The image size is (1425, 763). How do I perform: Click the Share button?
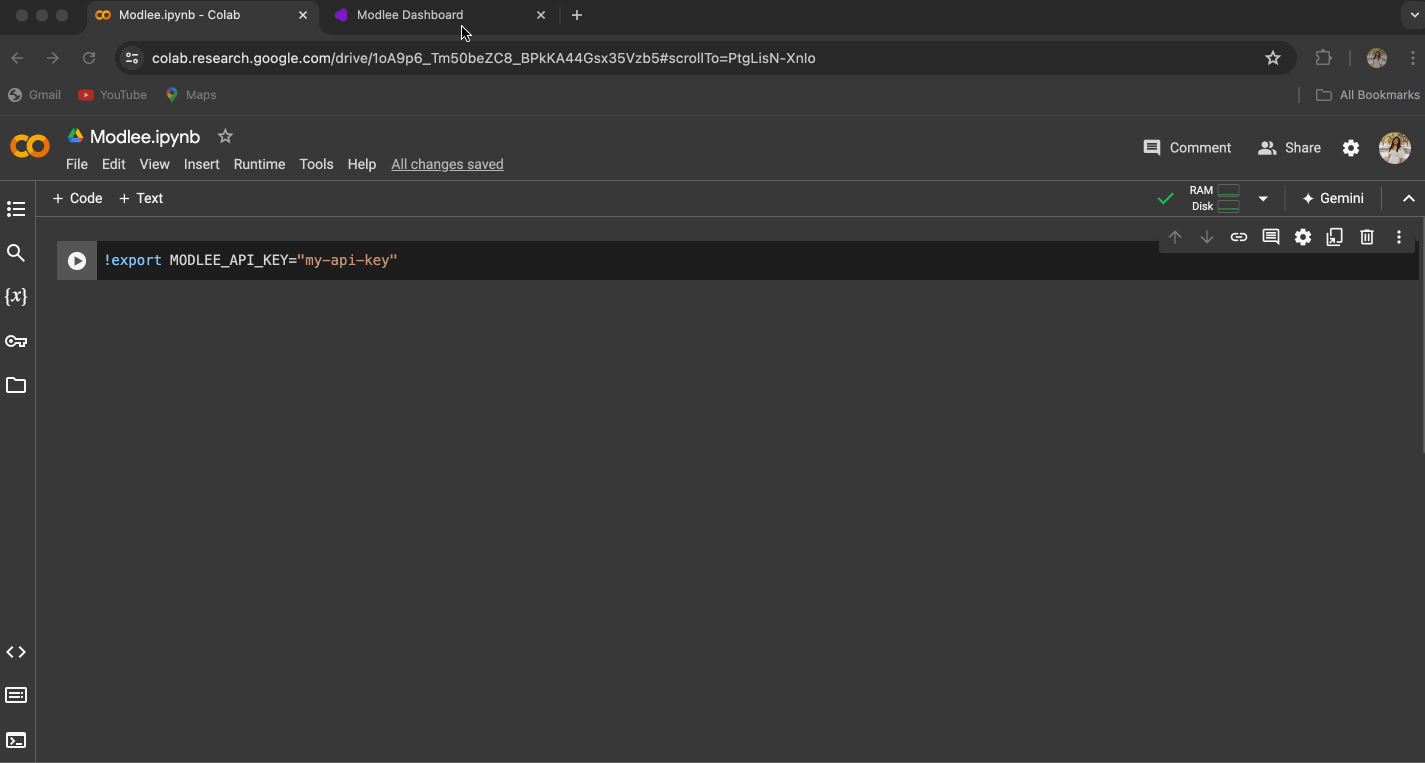coord(1290,148)
